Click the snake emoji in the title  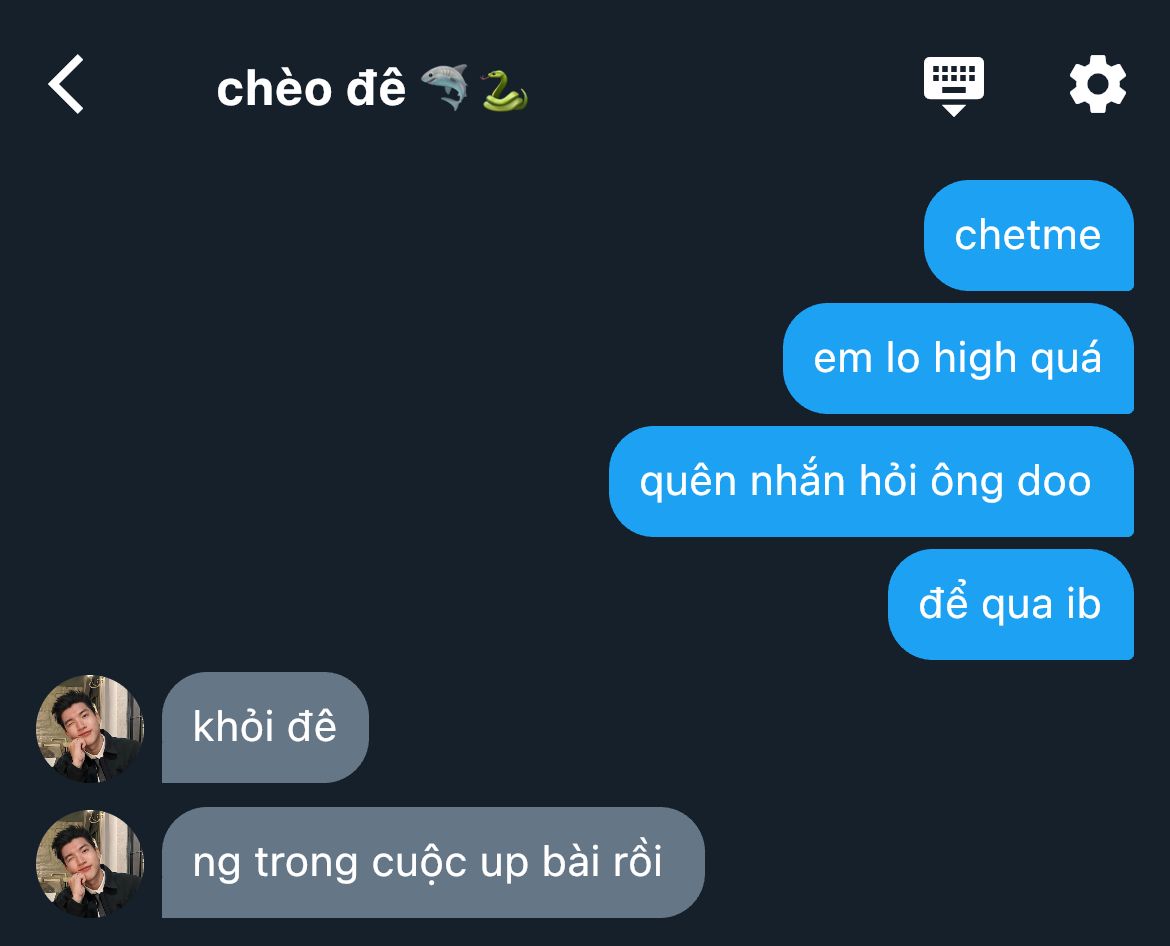(504, 90)
